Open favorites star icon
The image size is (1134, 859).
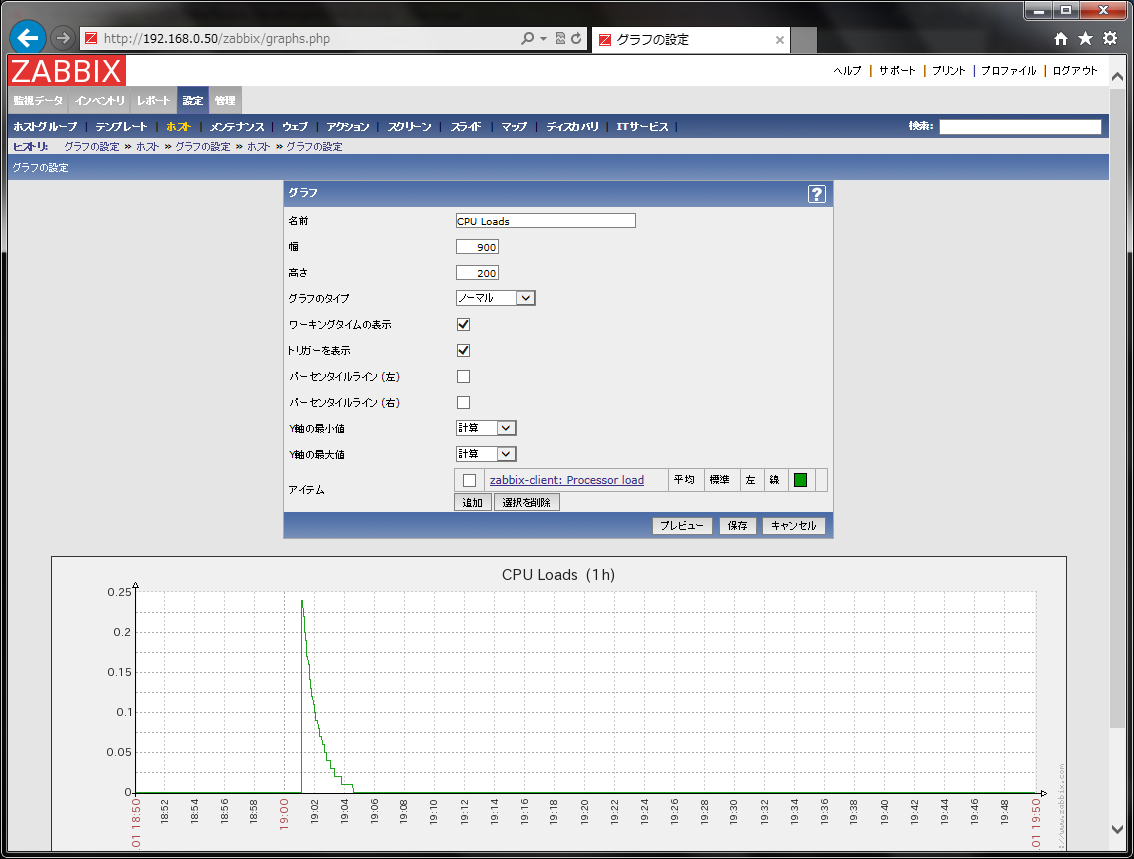(1085, 39)
